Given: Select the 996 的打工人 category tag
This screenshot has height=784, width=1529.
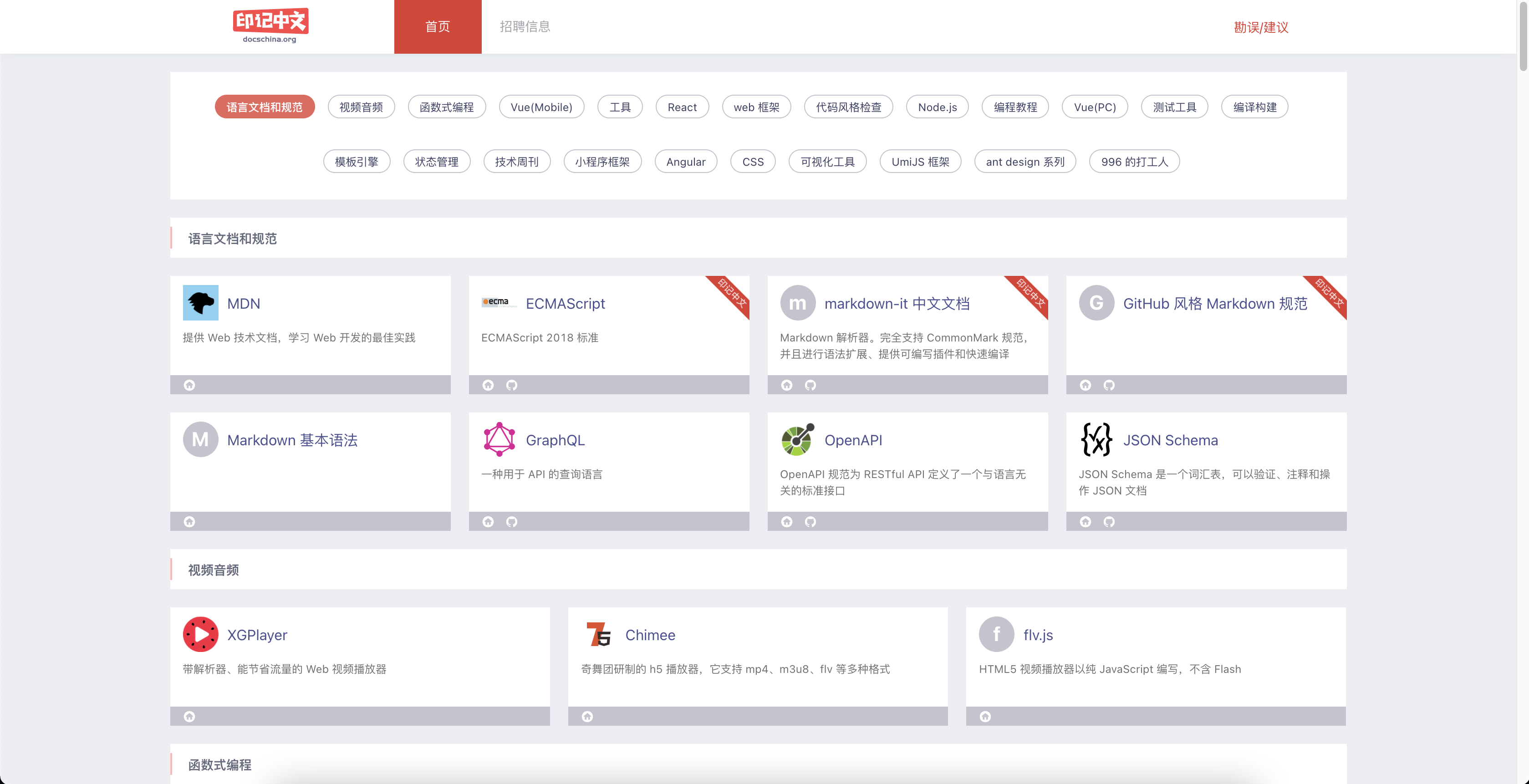Looking at the screenshot, I should [1134, 162].
